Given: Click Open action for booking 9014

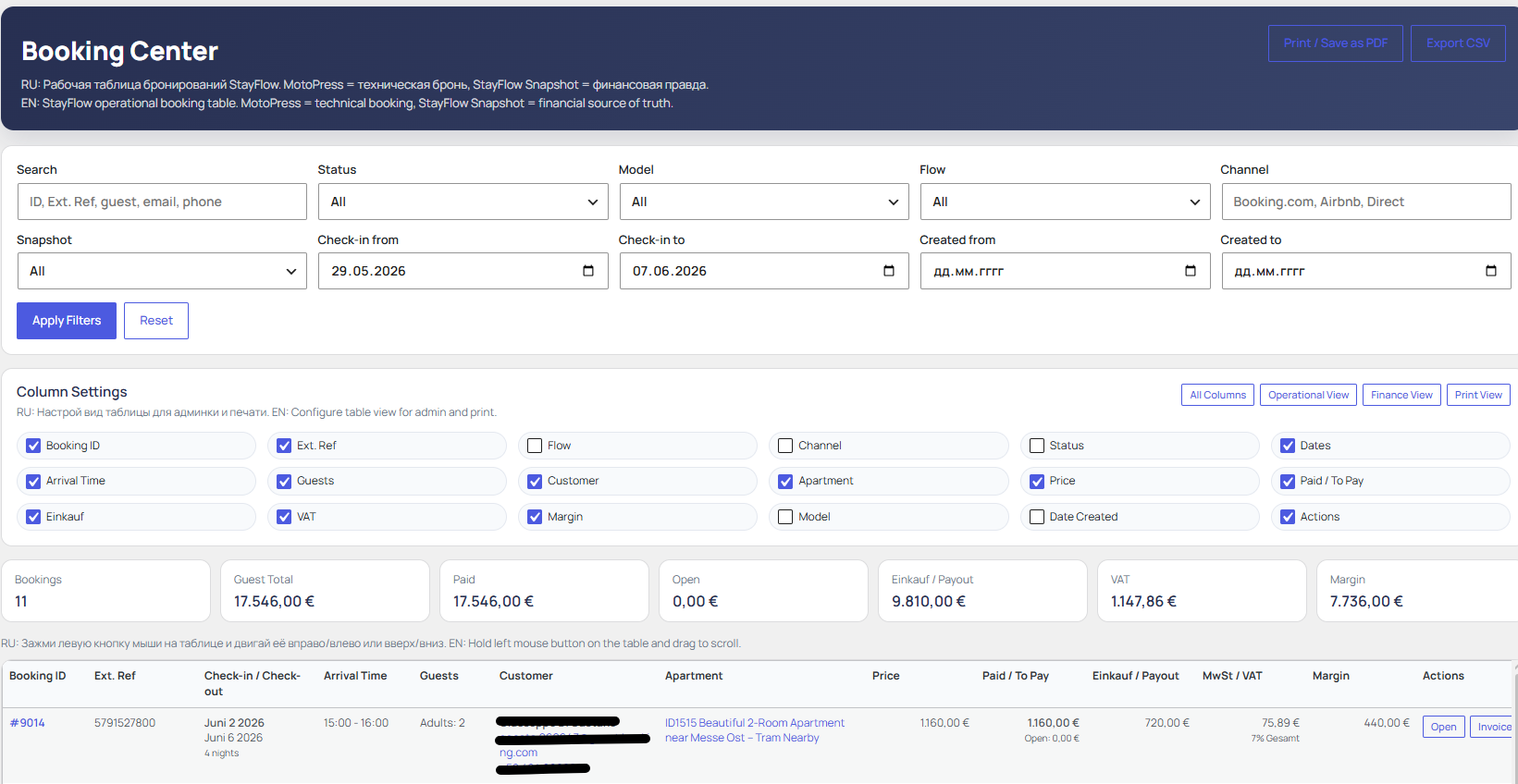Looking at the screenshot, I should pos(1443,727).
